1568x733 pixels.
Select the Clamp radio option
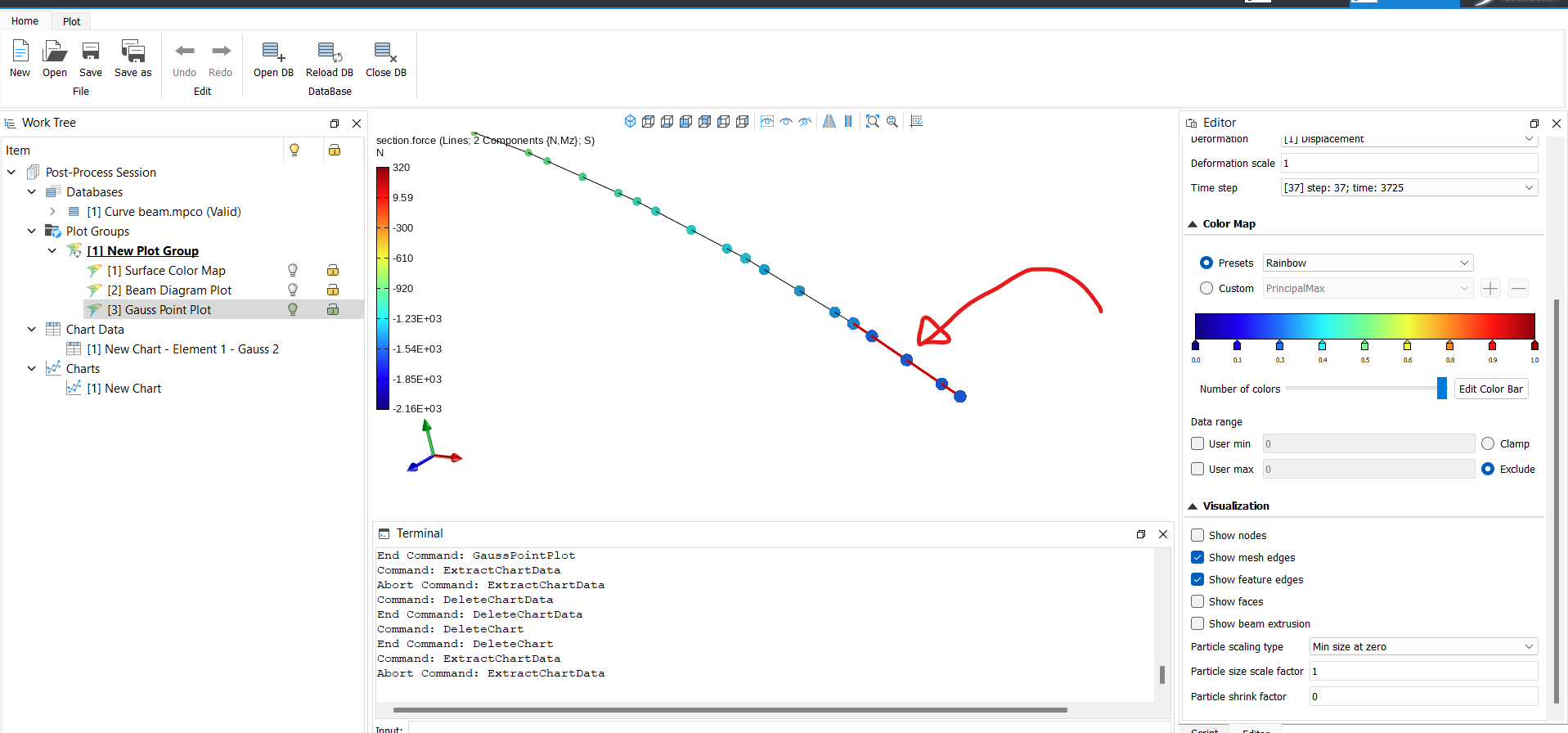coord(1488,443)
